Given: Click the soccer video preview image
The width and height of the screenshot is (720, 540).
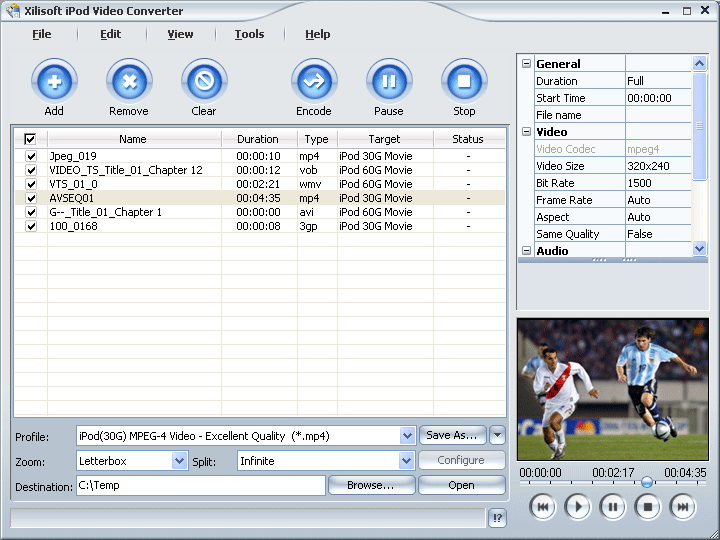Looking at the screenshot, I should 613,389.
